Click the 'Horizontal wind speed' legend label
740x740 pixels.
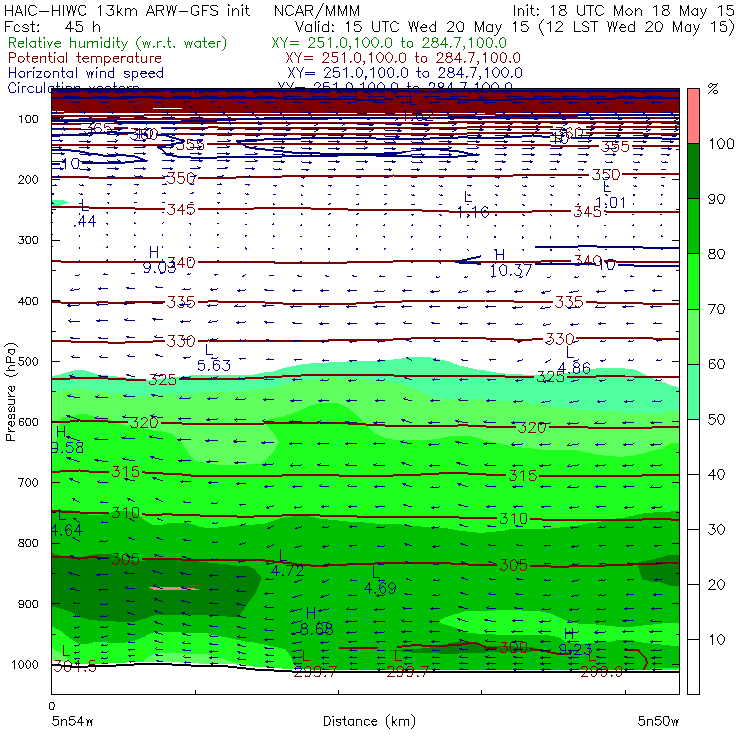click(x=86, y=73)
